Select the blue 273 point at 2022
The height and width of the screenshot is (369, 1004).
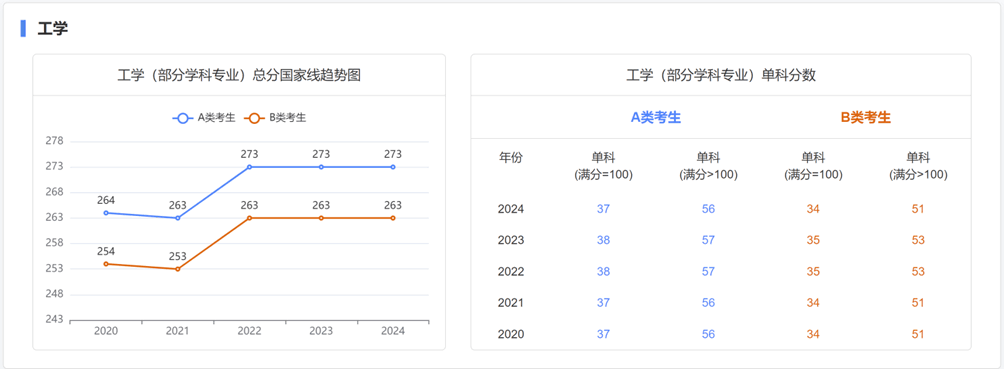click(x=249, y=167)
